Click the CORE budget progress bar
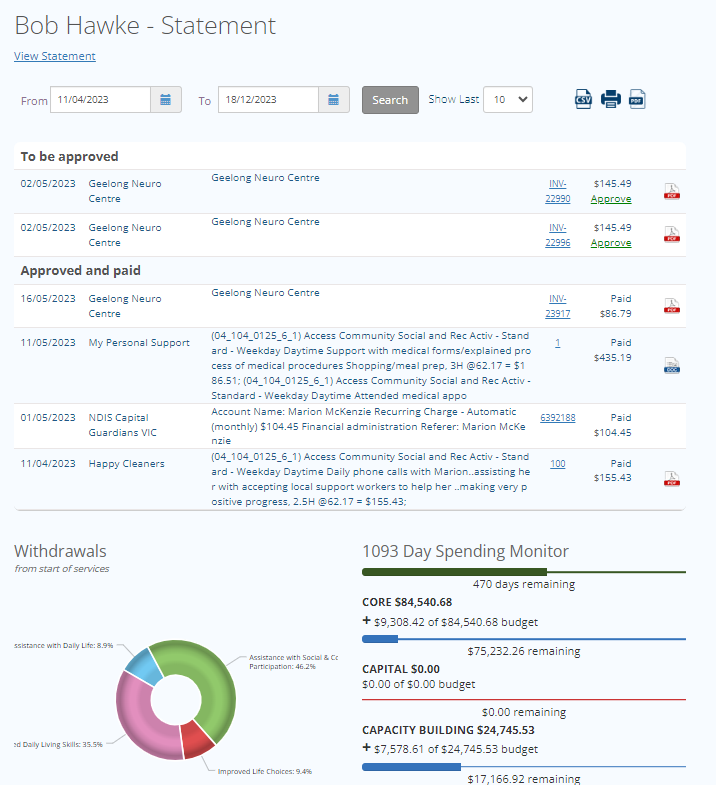716x785 pixels. (x=523, y=638)
